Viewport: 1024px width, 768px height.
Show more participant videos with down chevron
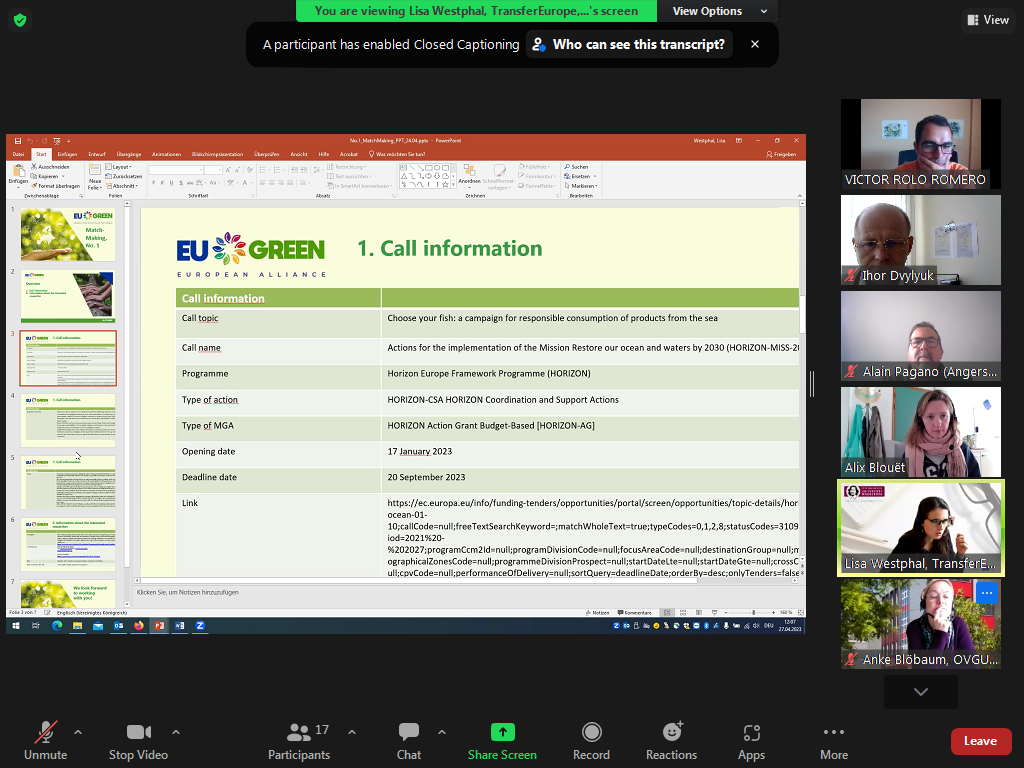pos(921,692)
